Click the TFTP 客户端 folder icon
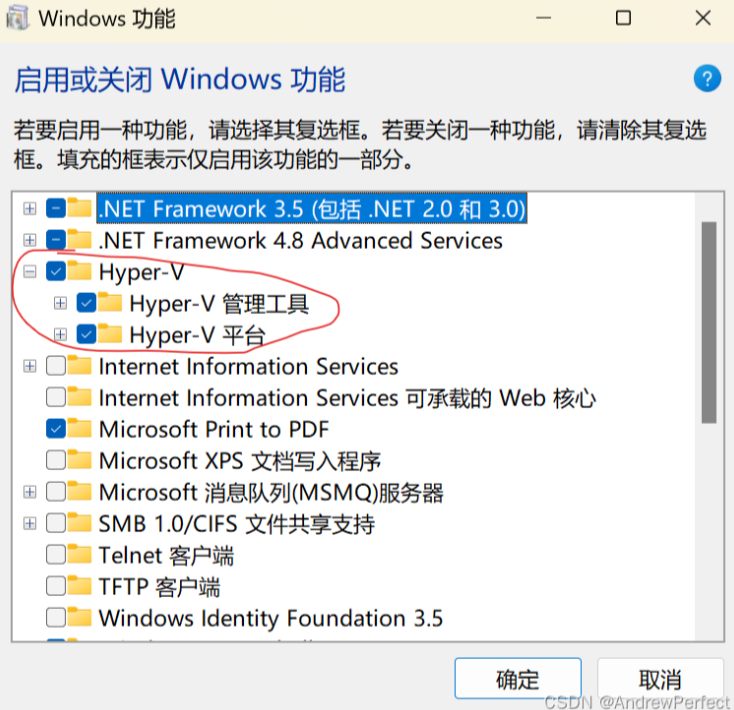 [79, 586]
